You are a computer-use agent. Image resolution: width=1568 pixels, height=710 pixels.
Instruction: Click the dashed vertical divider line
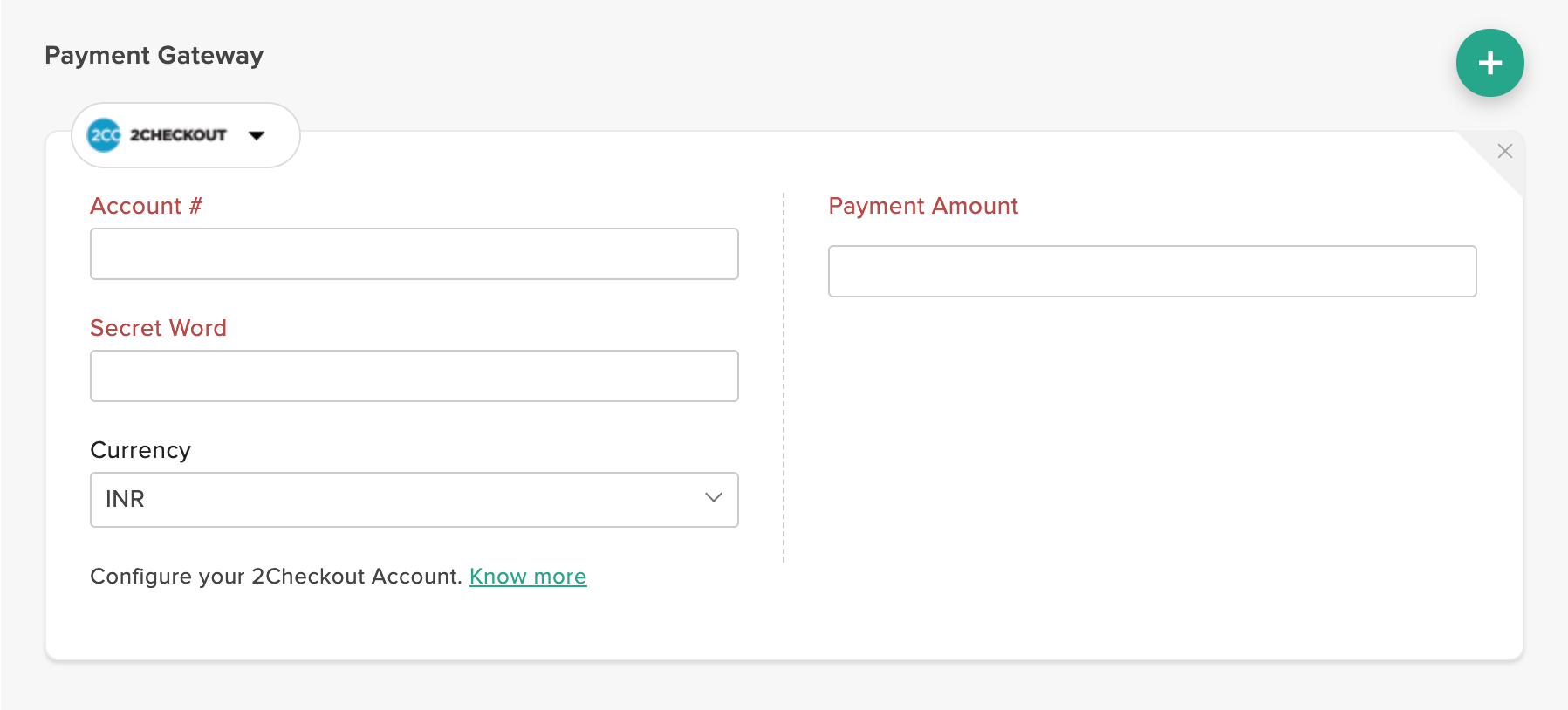click(784, 375)
